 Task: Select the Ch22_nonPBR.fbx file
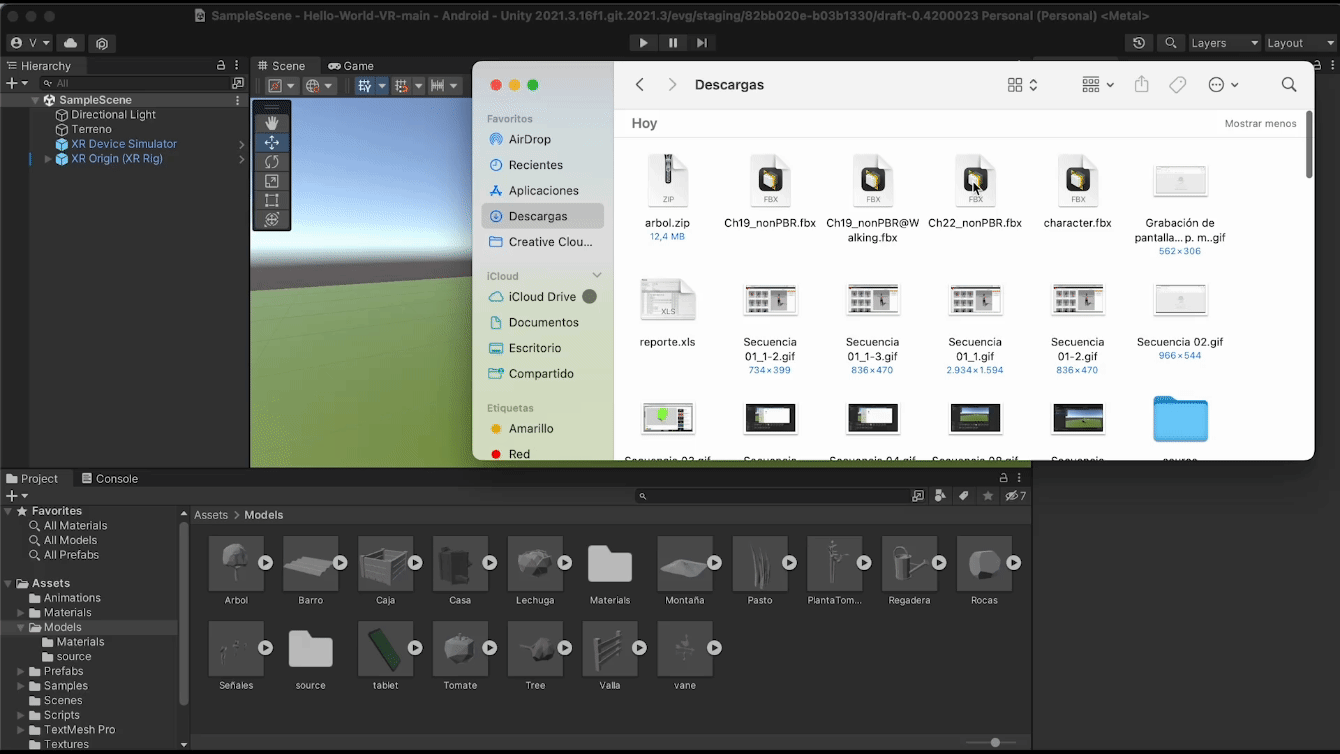point(975,192)
